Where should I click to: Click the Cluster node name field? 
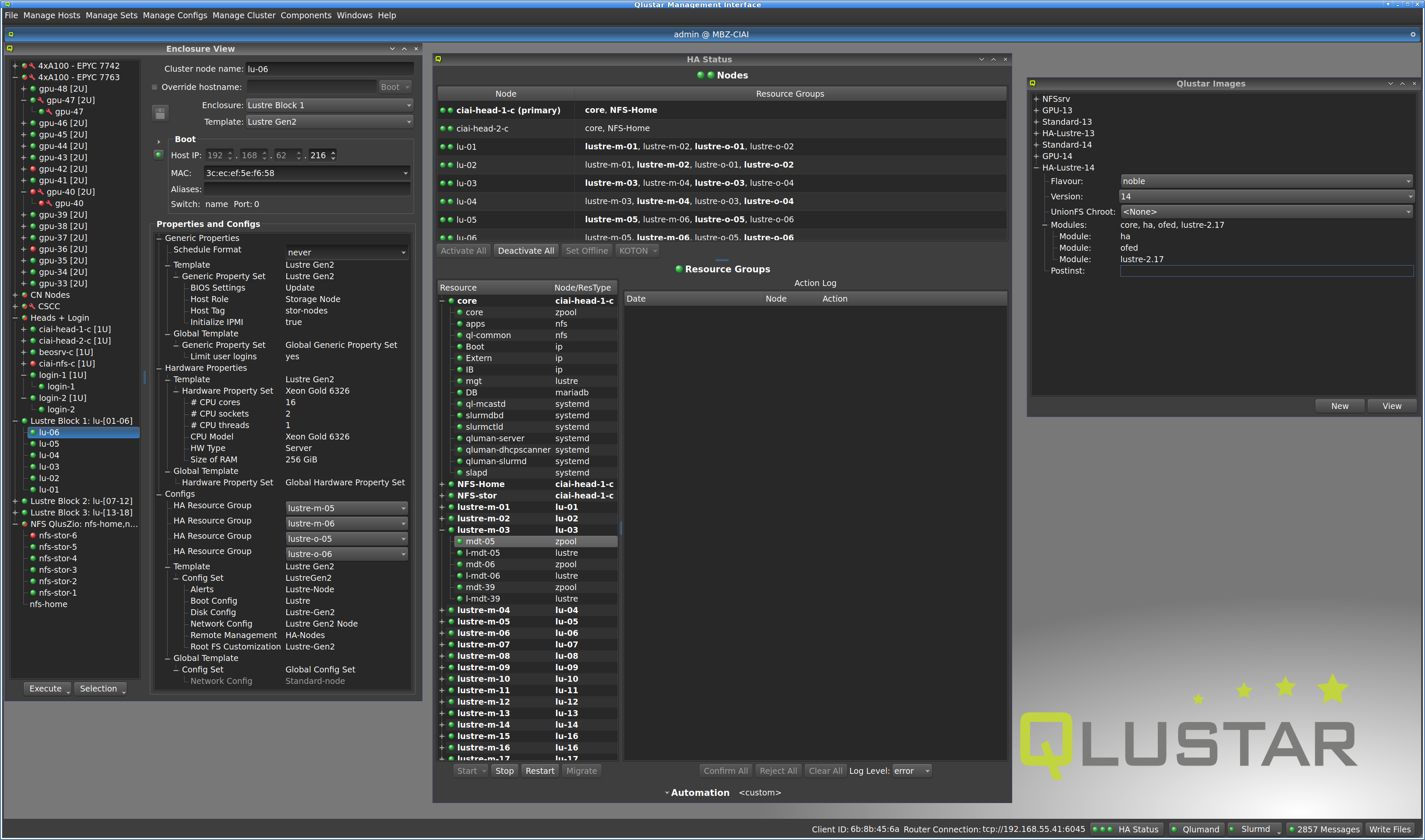tap(329, 69)
